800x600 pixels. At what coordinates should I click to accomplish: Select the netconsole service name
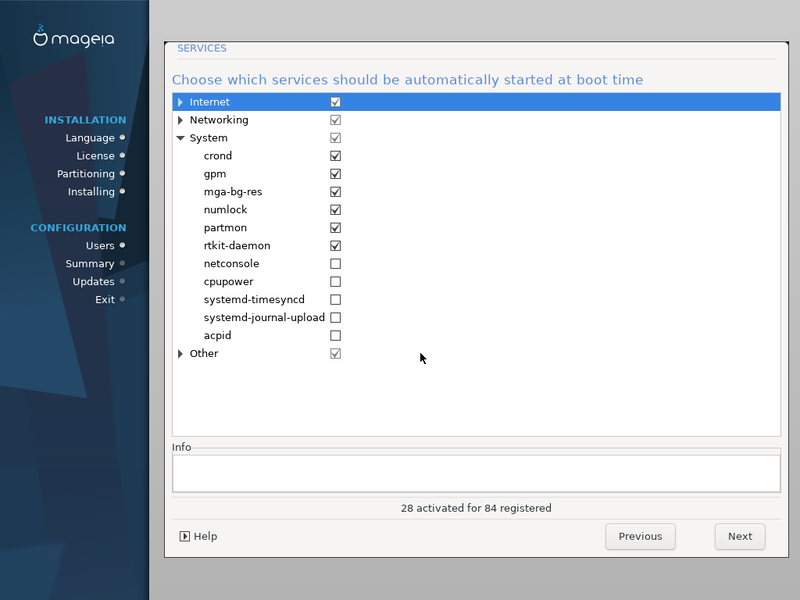click(x=232, y=264)
